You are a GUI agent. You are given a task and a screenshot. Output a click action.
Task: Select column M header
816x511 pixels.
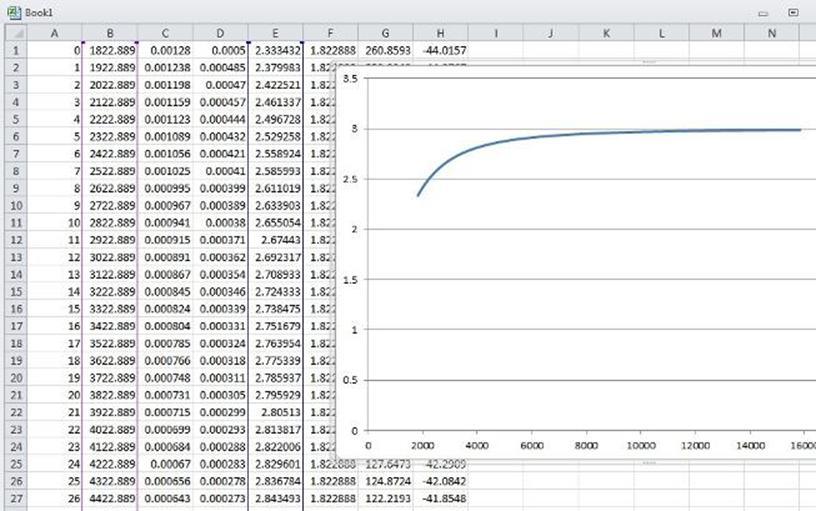(717, 33)
